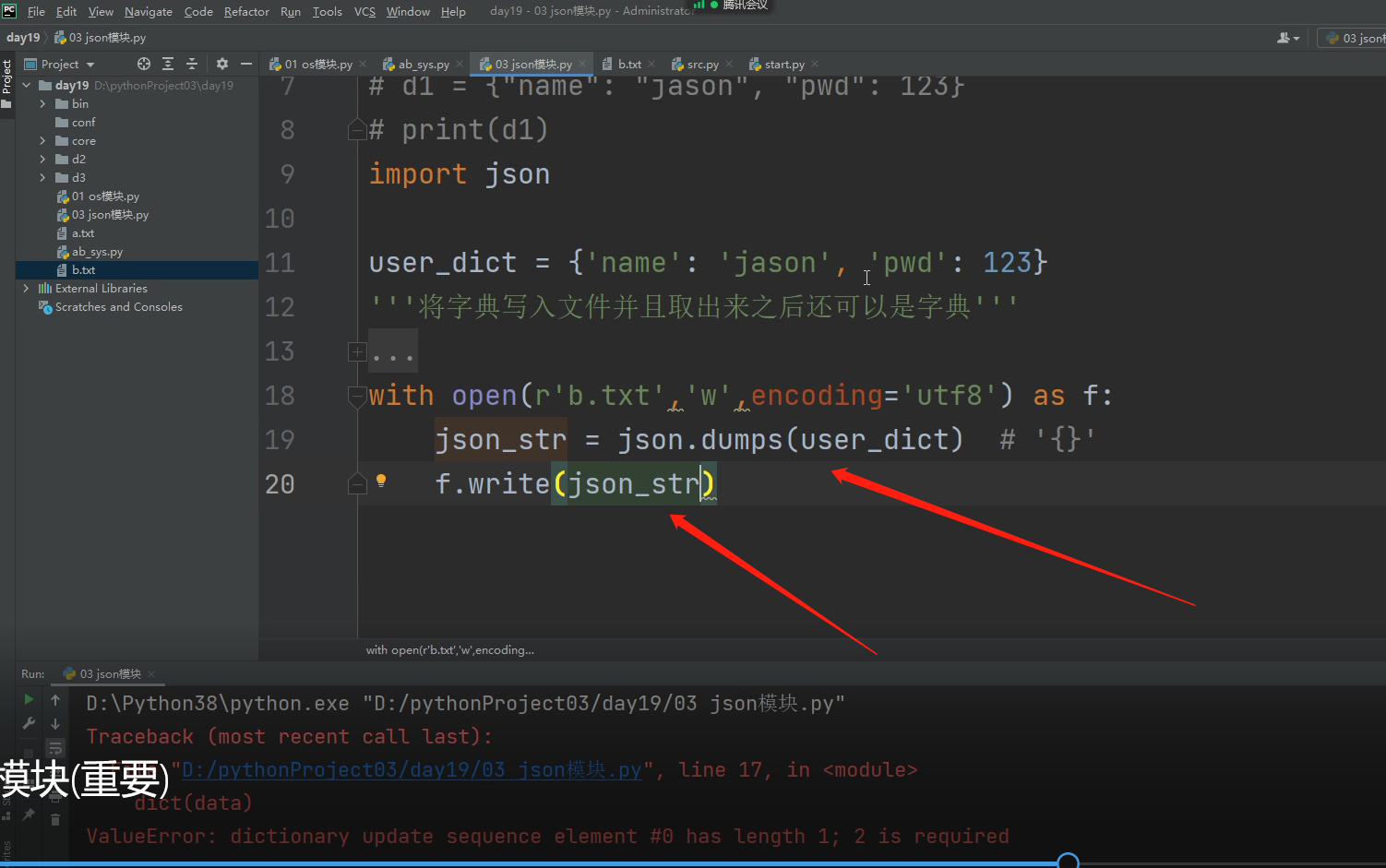Screen dimensions: 1386x868
Task: Click the video progress slider handle
Action: point(1068,862)
